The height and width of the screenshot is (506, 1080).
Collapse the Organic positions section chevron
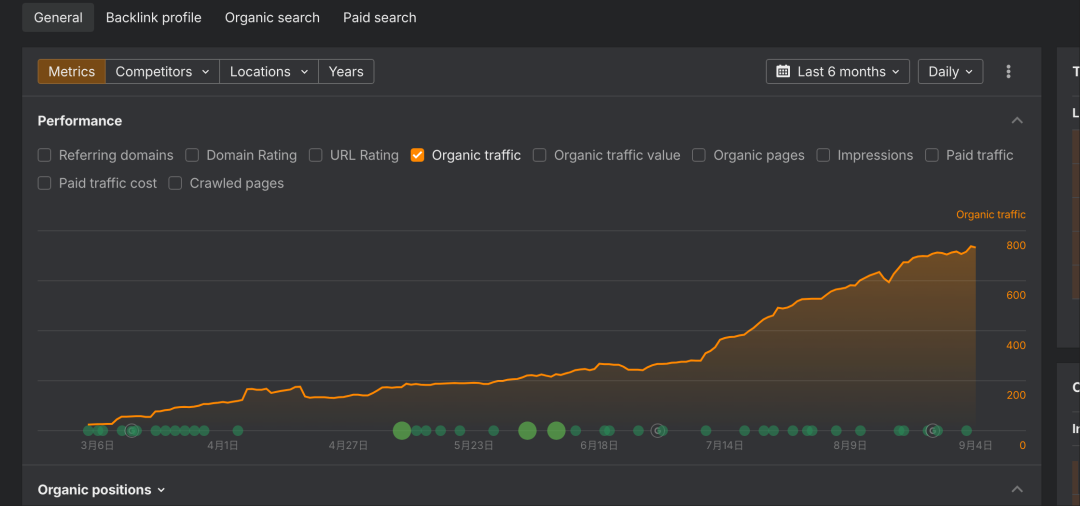1017,490
